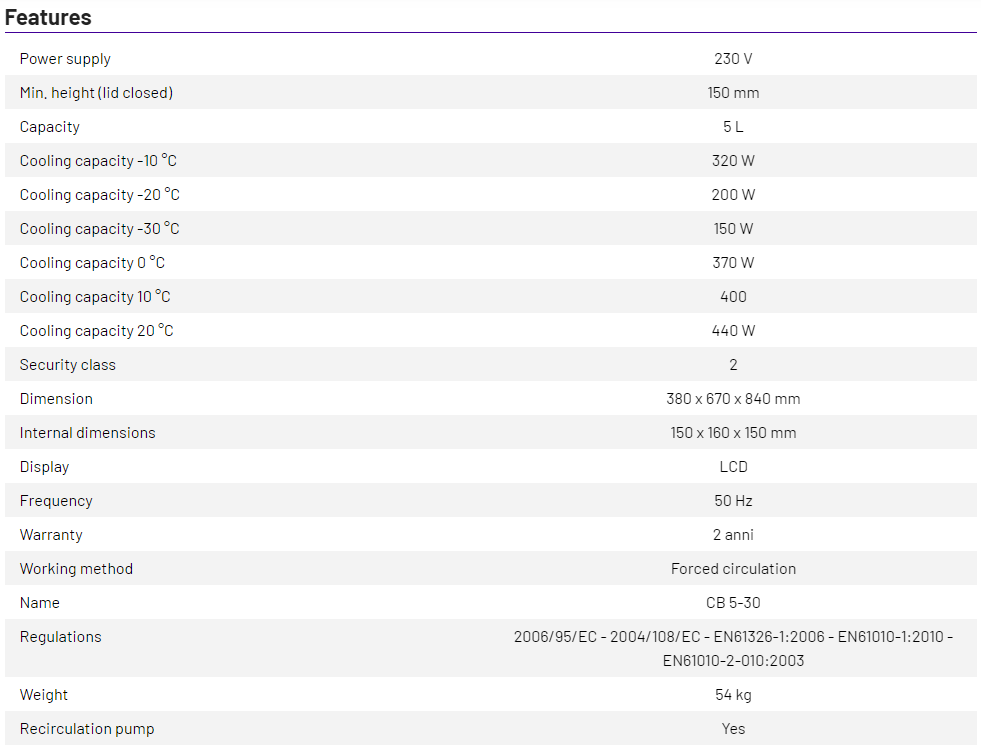This screenshot has height=748, width=981.
Task: Click the 50 Hz frequency value
Action: click(733, 501)
